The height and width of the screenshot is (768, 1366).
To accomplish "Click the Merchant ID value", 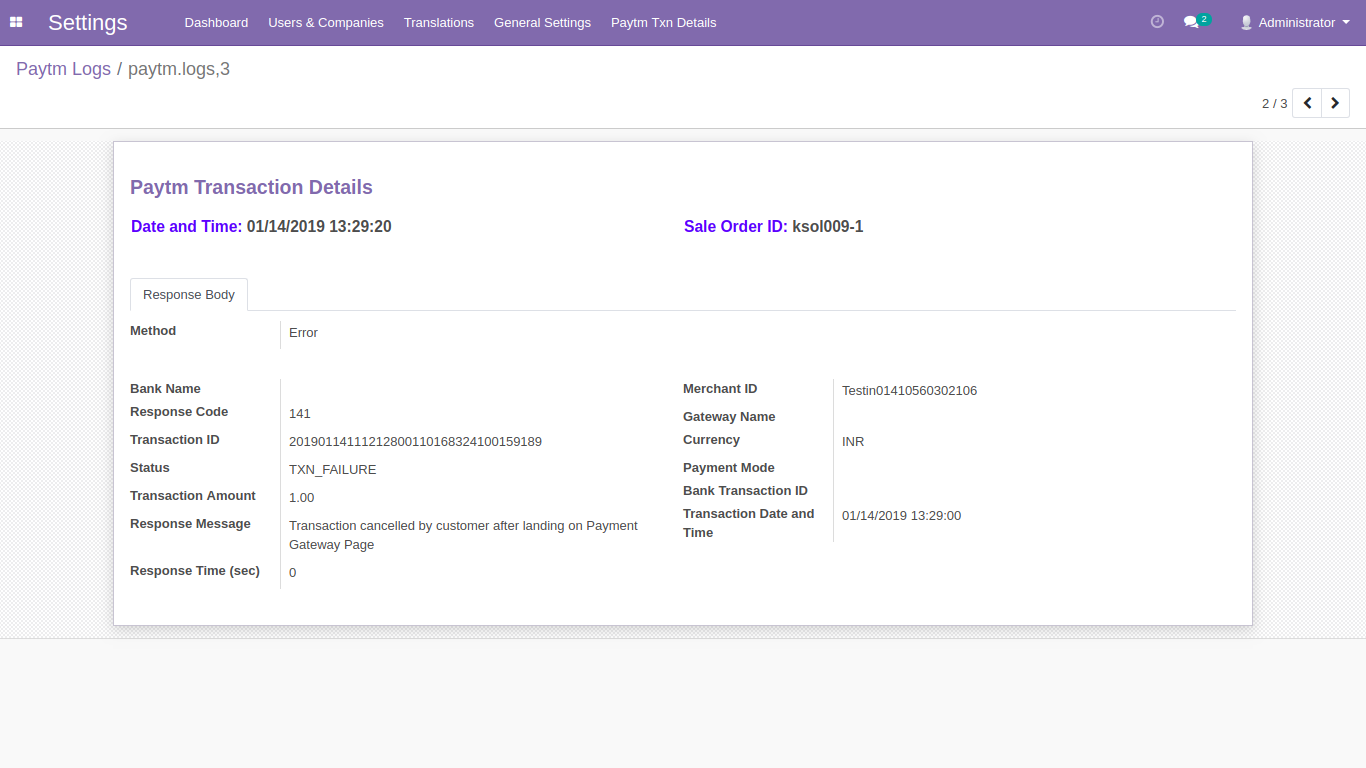I will click(909, 391).
